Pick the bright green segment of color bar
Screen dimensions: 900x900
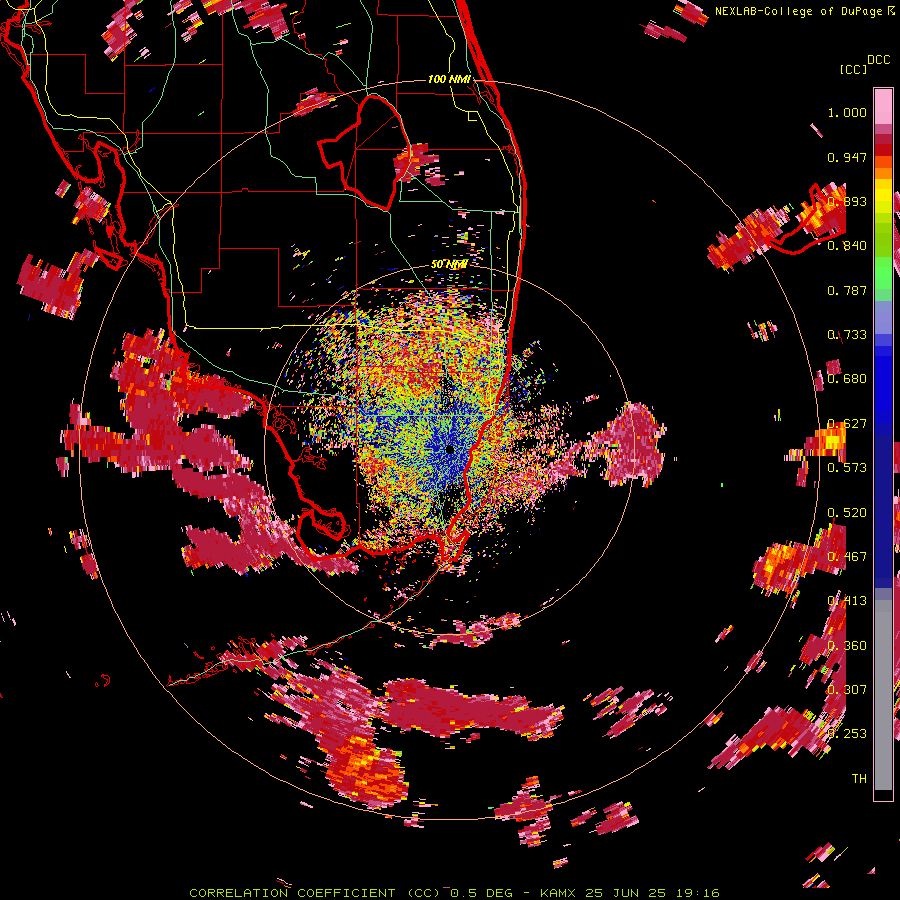coord(883,274)
